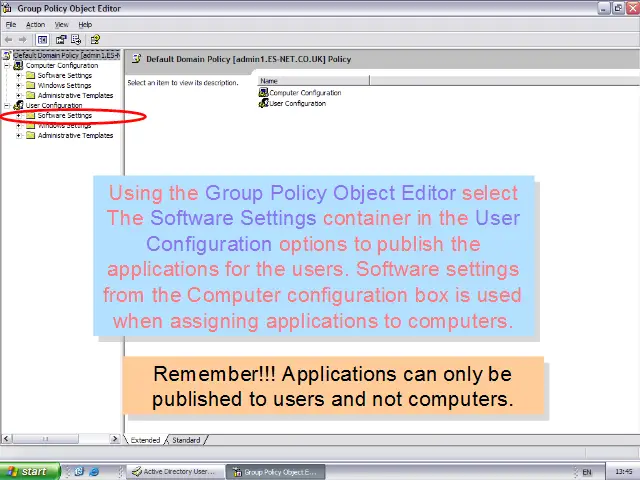
Task: Click the Help toolbar icon
Action: tap(95, 40)
